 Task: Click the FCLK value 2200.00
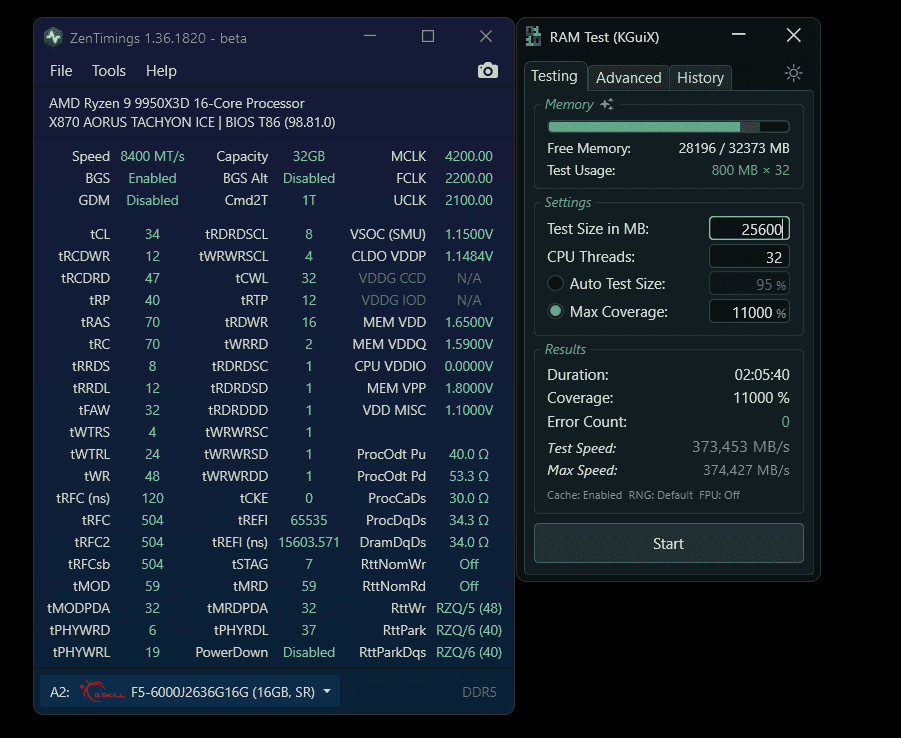coord(468,178)
